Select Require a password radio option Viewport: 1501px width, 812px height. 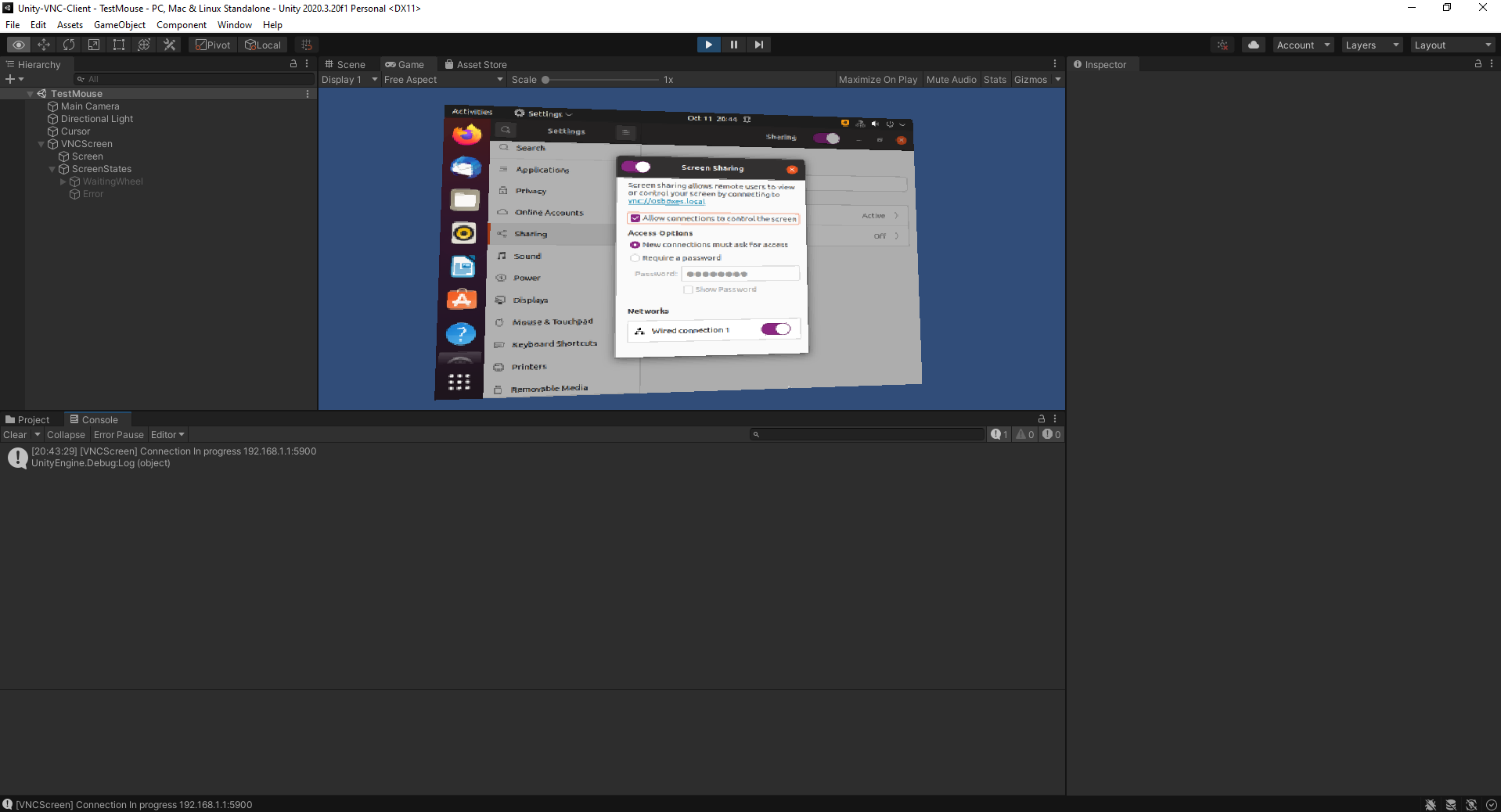click(x=635, y=258)
